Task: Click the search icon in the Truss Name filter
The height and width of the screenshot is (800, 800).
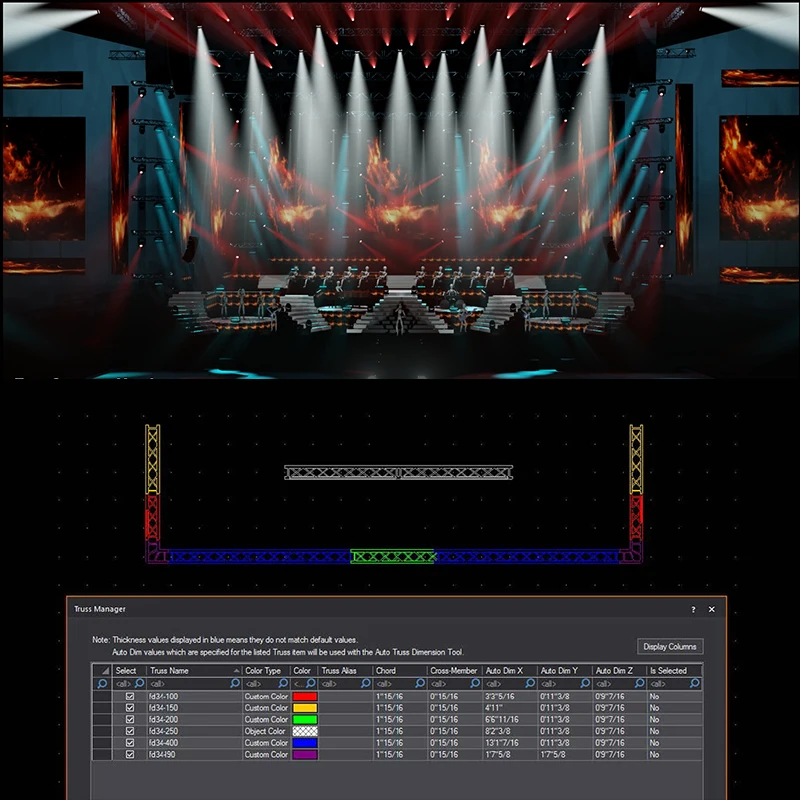Action: point(235,683)
